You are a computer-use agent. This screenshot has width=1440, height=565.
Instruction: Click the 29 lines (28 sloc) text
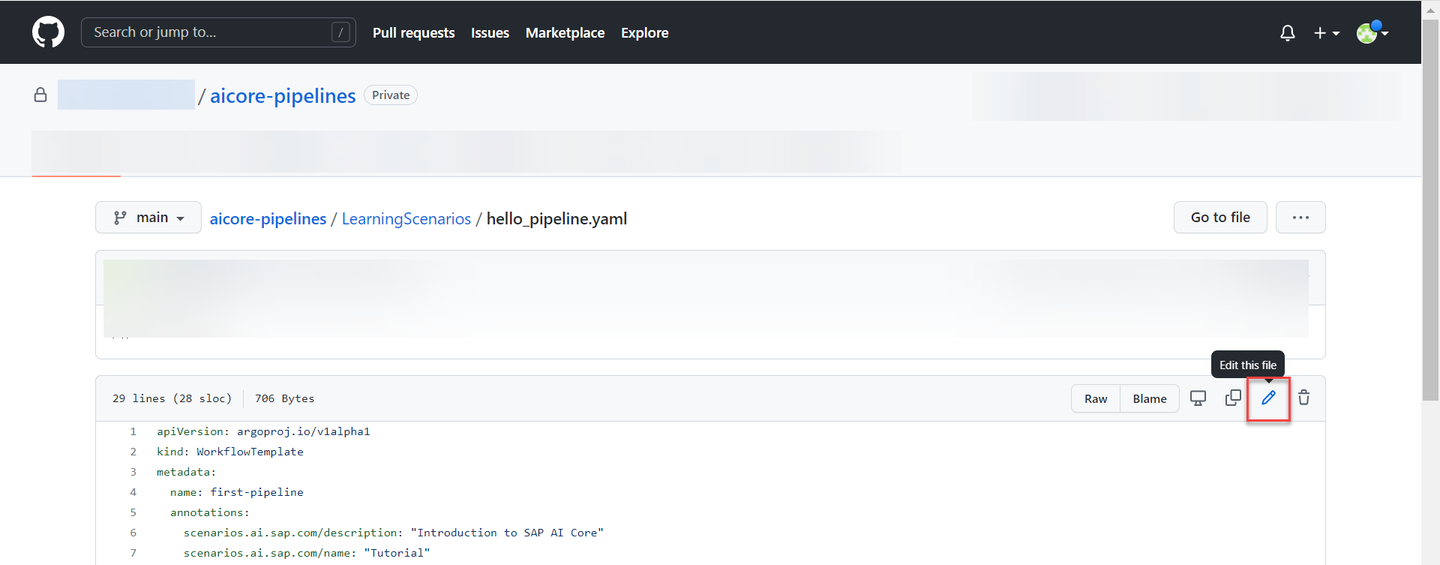(x=172, y=398)
